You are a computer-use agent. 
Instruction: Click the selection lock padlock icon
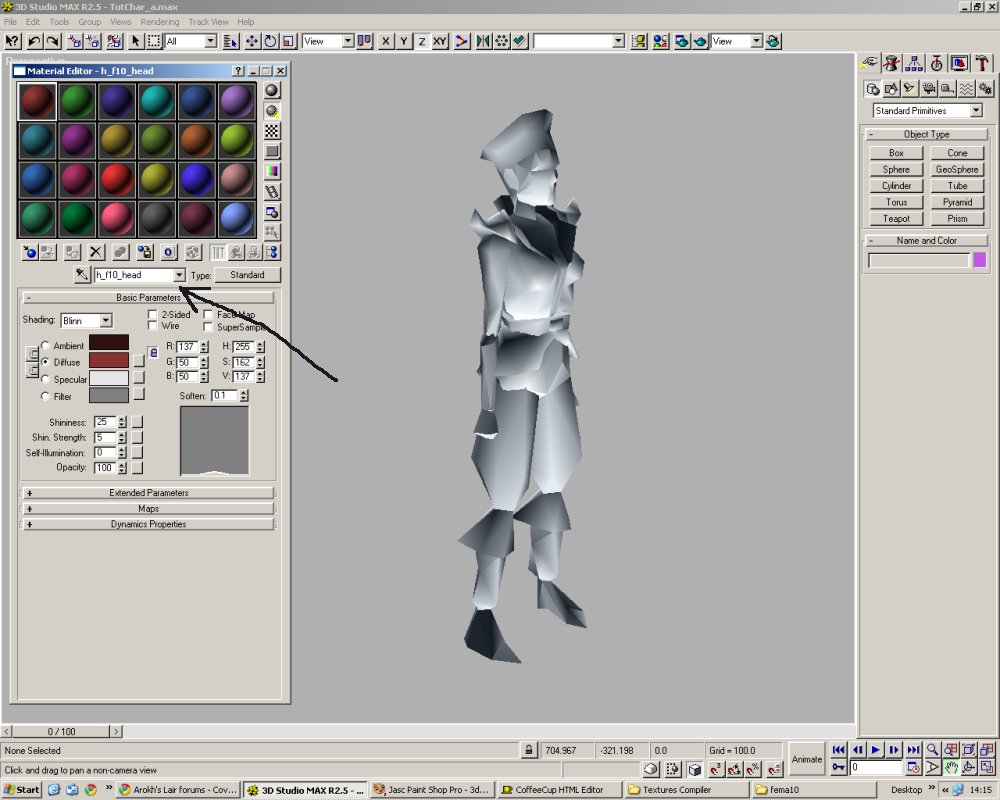click(x=529, y=750)
